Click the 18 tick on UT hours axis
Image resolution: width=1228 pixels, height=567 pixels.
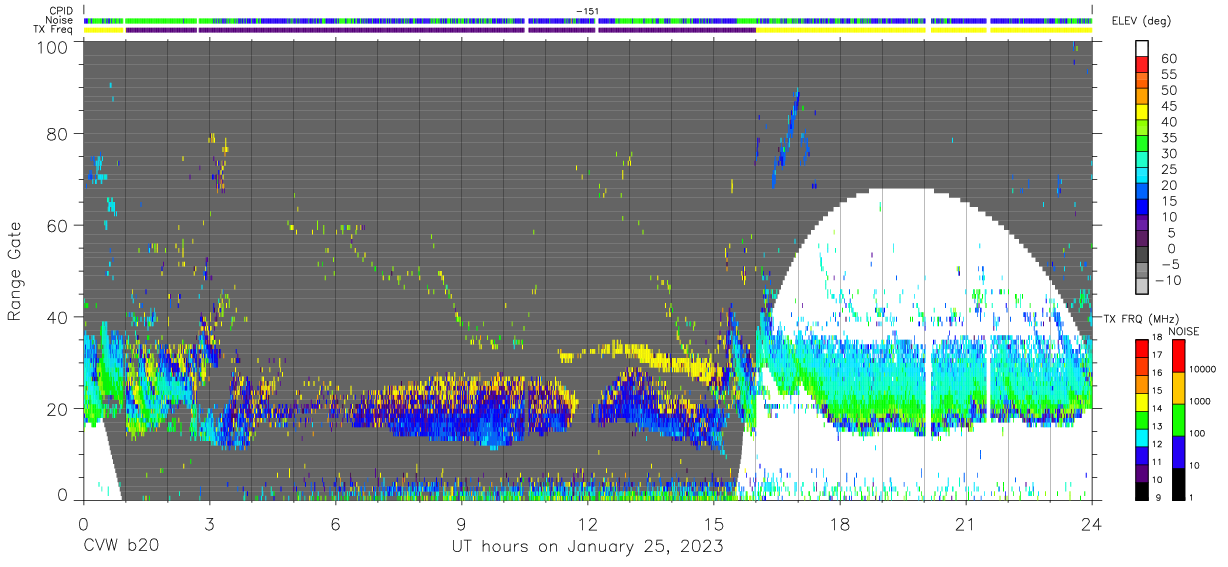[840, 523]
